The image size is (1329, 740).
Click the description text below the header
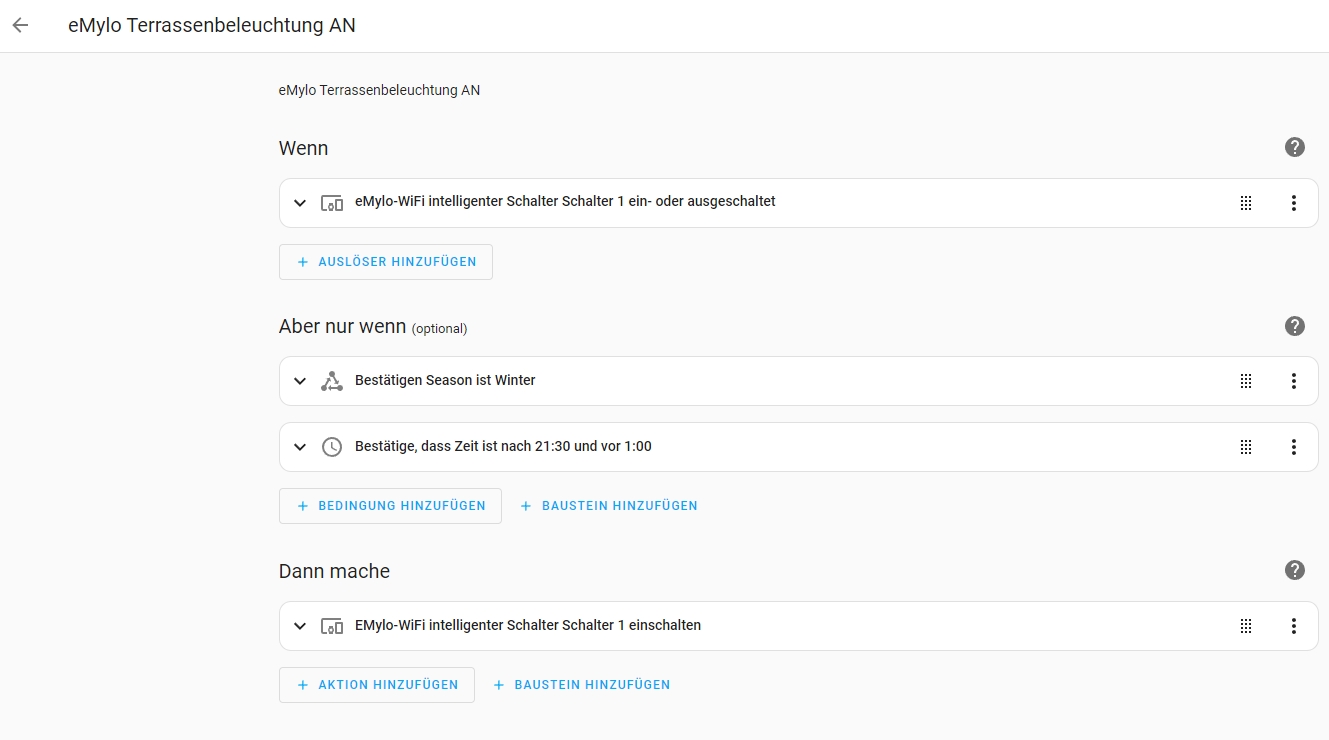[x=379, y=90]
